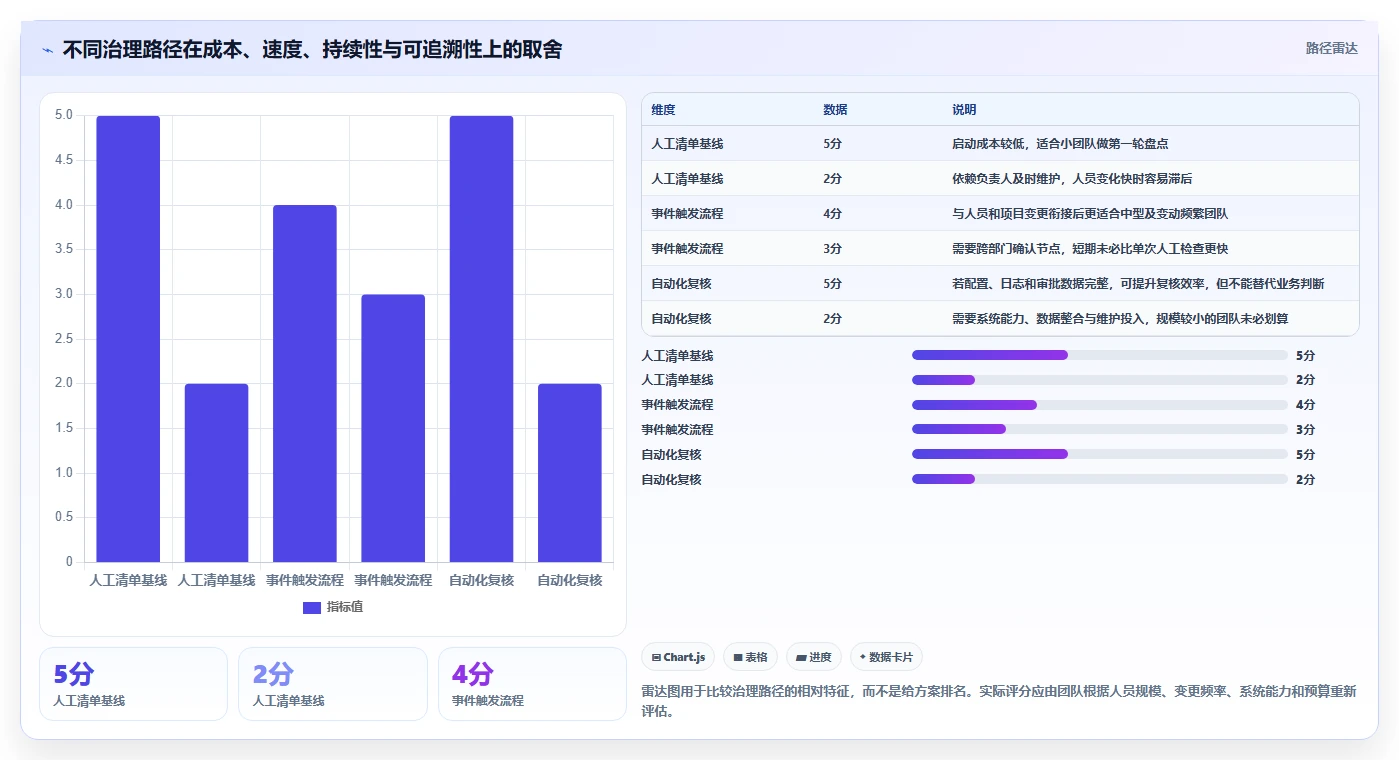The height and width of the screenshot is (760, 1399).
Task: Open the 2分 人工清单基线 stat card
Action: [333, 684]
